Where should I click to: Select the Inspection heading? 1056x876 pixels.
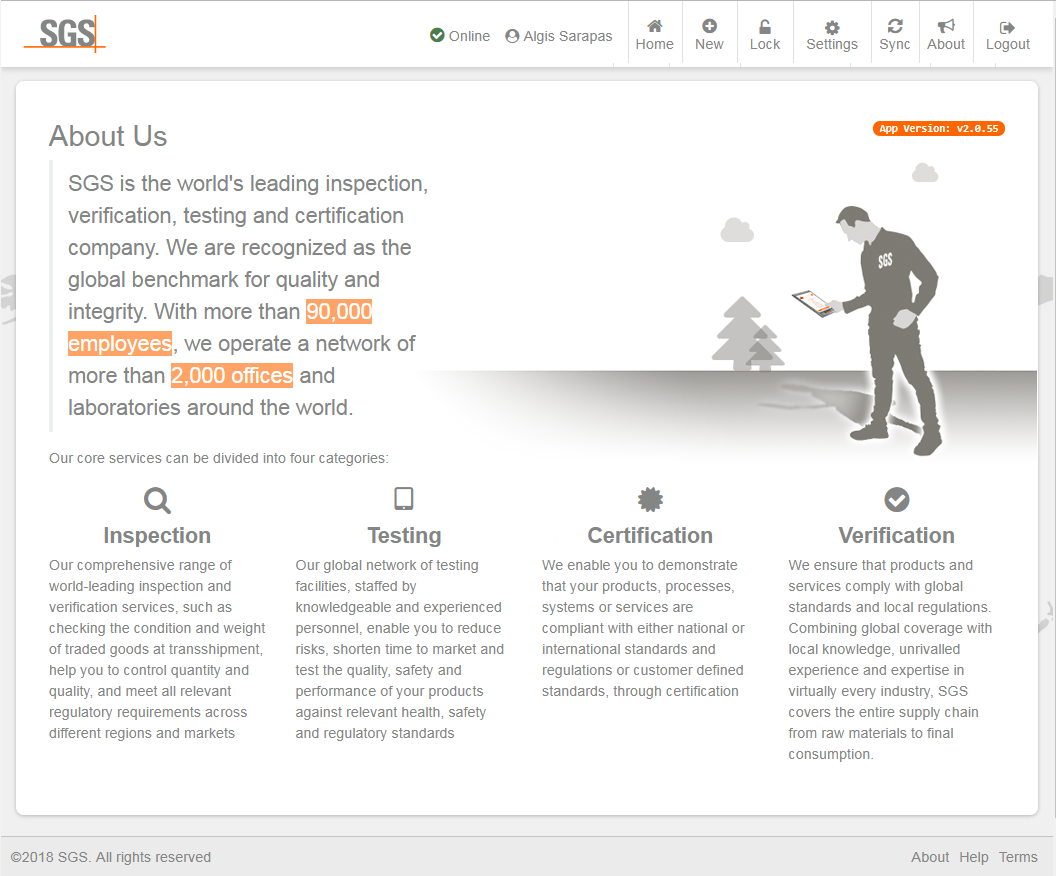(x=157, y=535)
